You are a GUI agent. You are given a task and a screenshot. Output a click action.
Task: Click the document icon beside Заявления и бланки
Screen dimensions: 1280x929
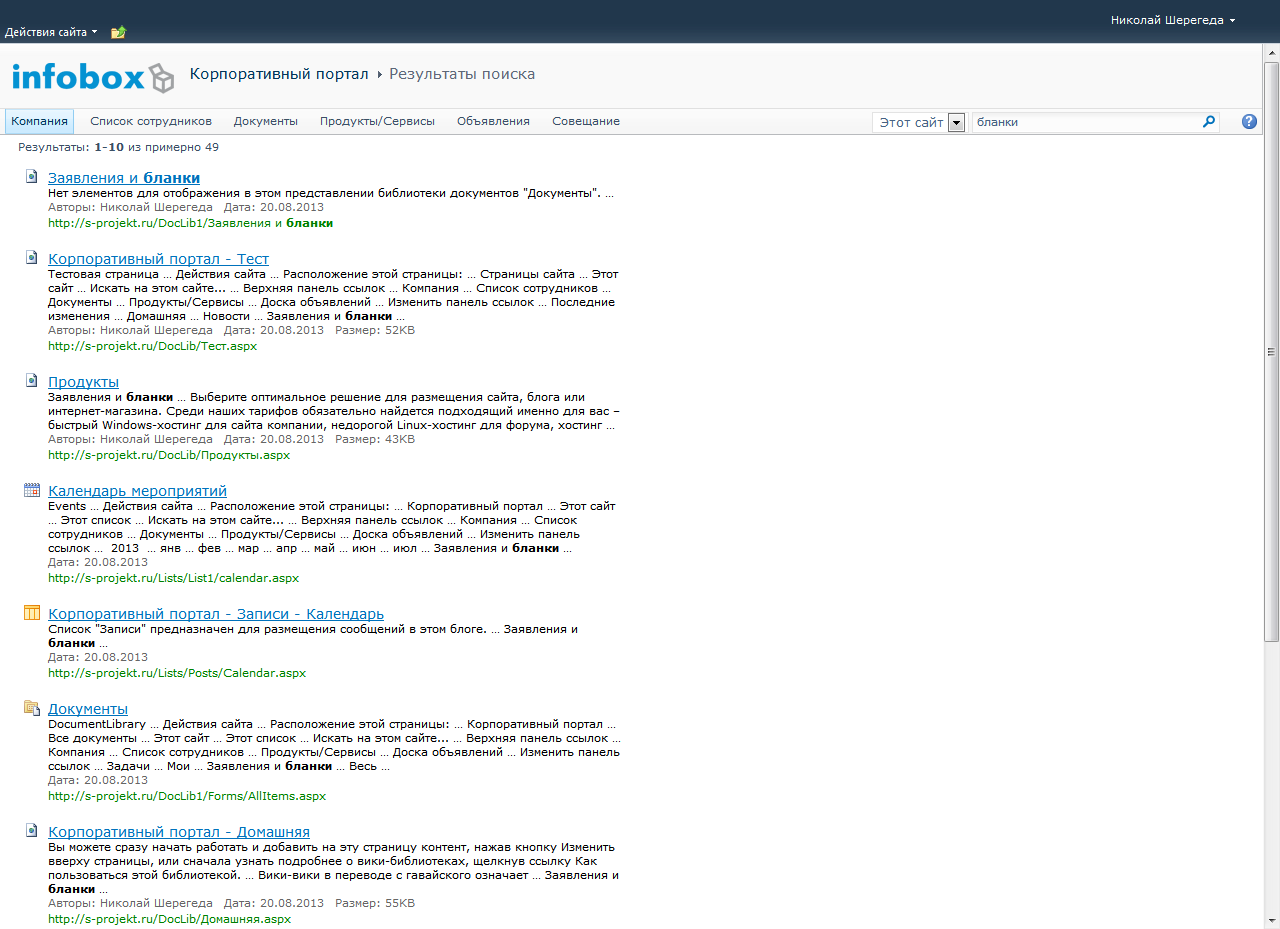point(31,177)
